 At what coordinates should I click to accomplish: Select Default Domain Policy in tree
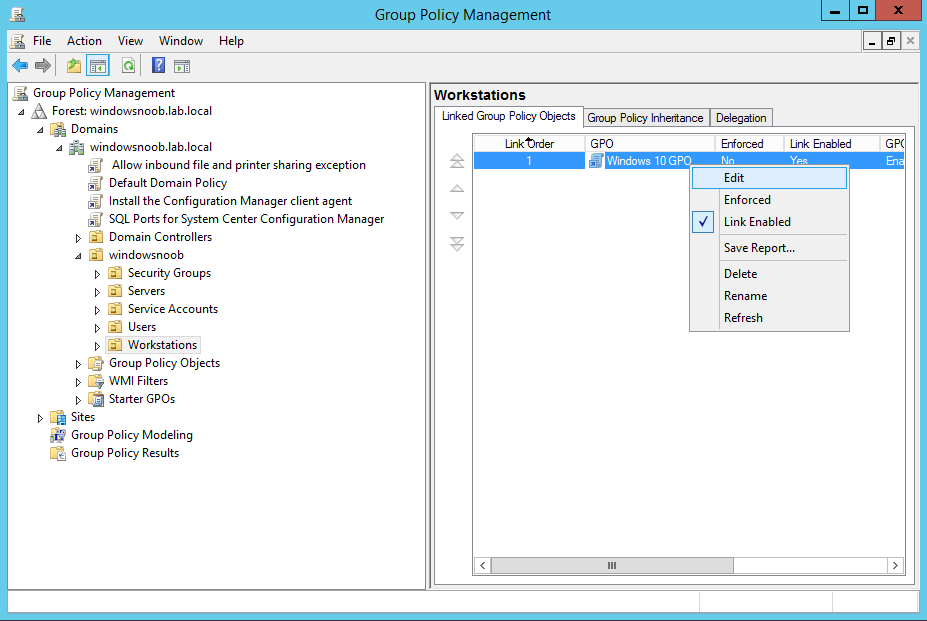[x=167, y=183]
